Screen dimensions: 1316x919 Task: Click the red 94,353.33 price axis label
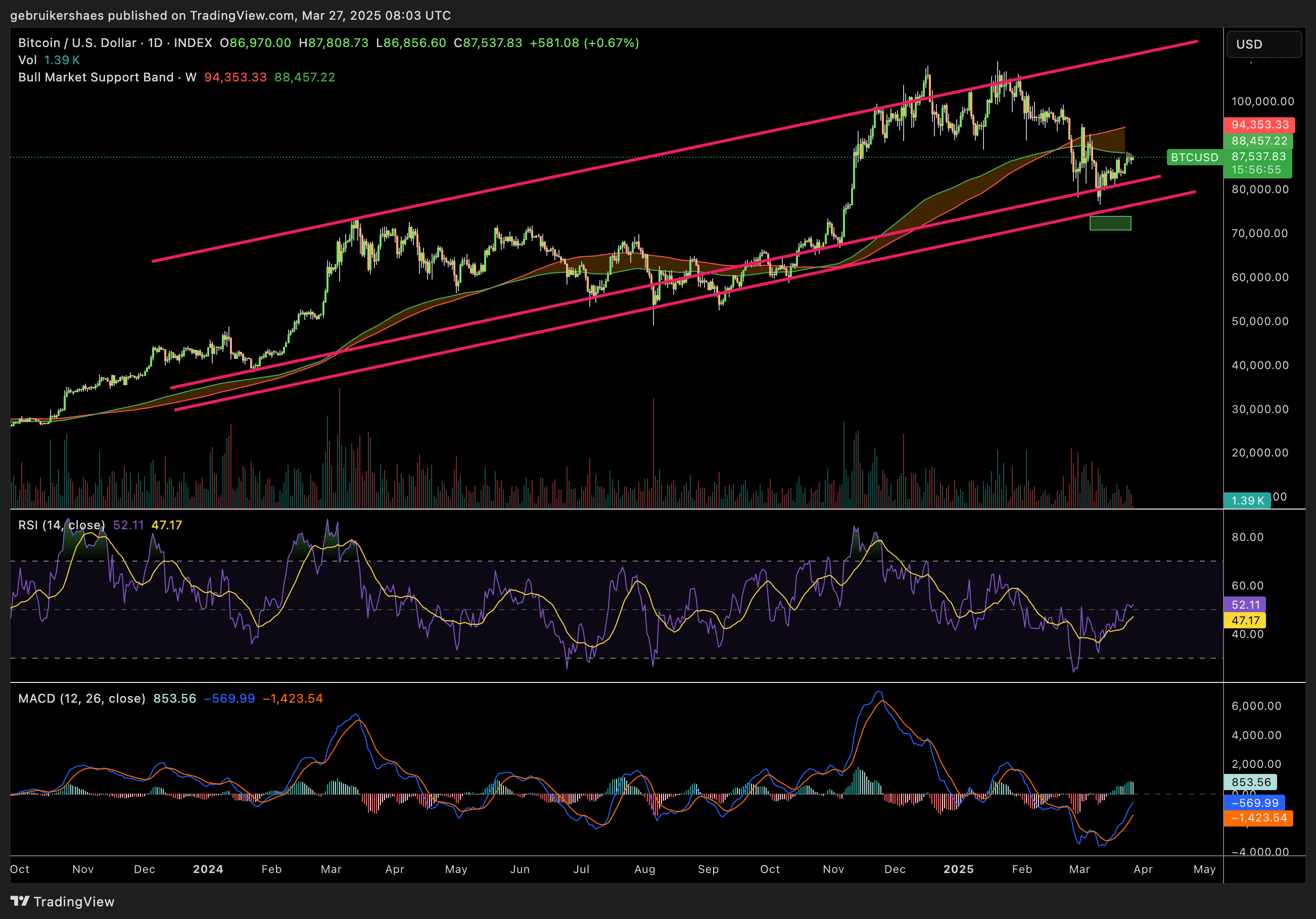pyautogui.click(x=1259, y=125)
